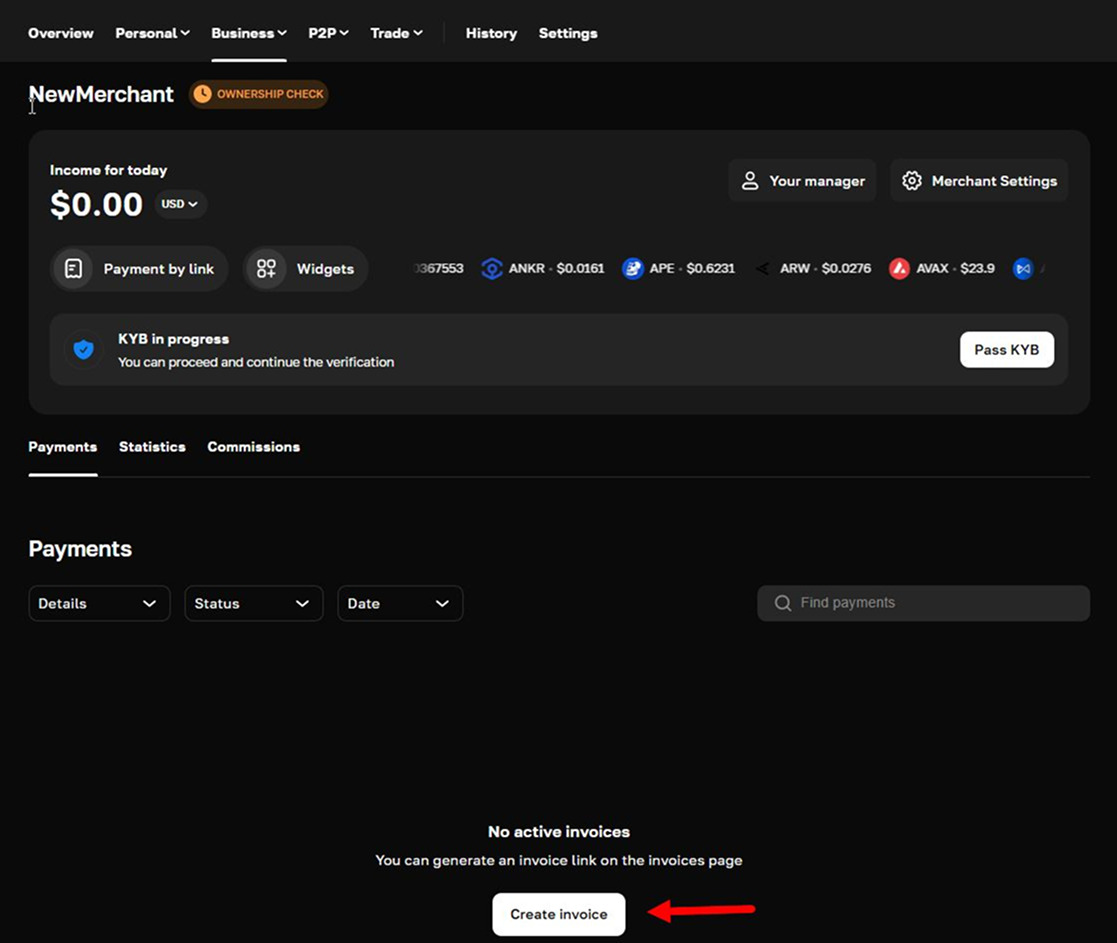Click the magnifier icon in the payments search
Screen dimensions: 1117x943
[783, 603]
